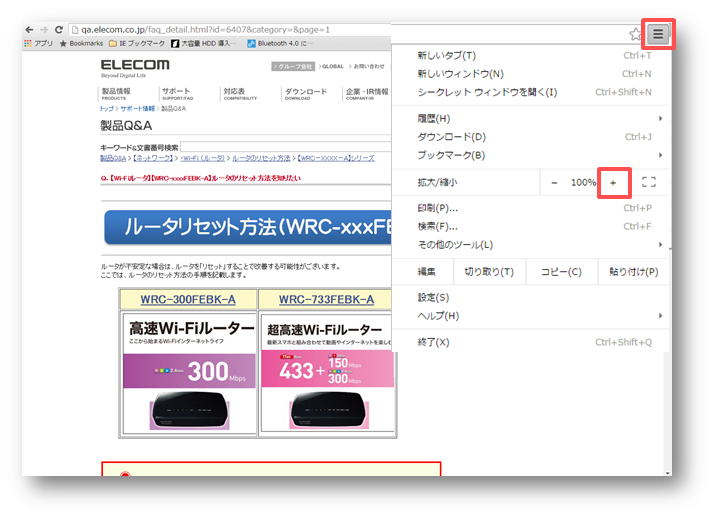Expand その他のツール(L) submenu
The width and height of the screenshot is (714, 518).
[x=530, y=244]
